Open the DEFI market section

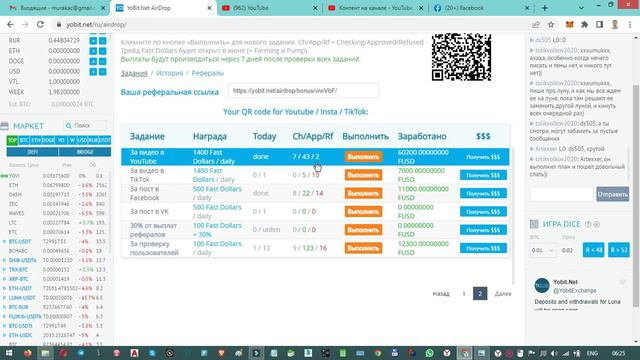click(x=32, y=152)
